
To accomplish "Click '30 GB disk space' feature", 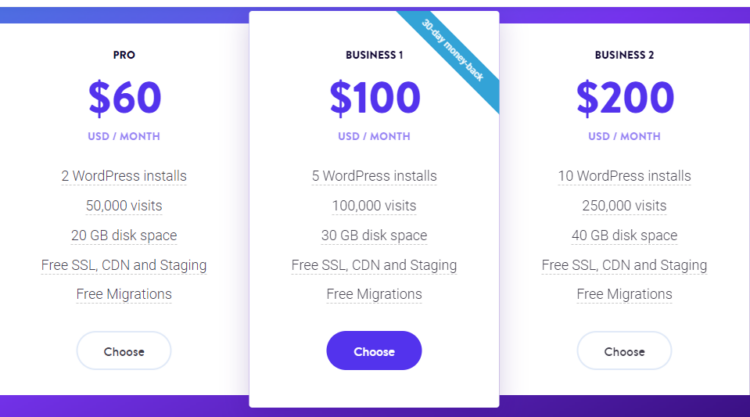I will [374, 235].
